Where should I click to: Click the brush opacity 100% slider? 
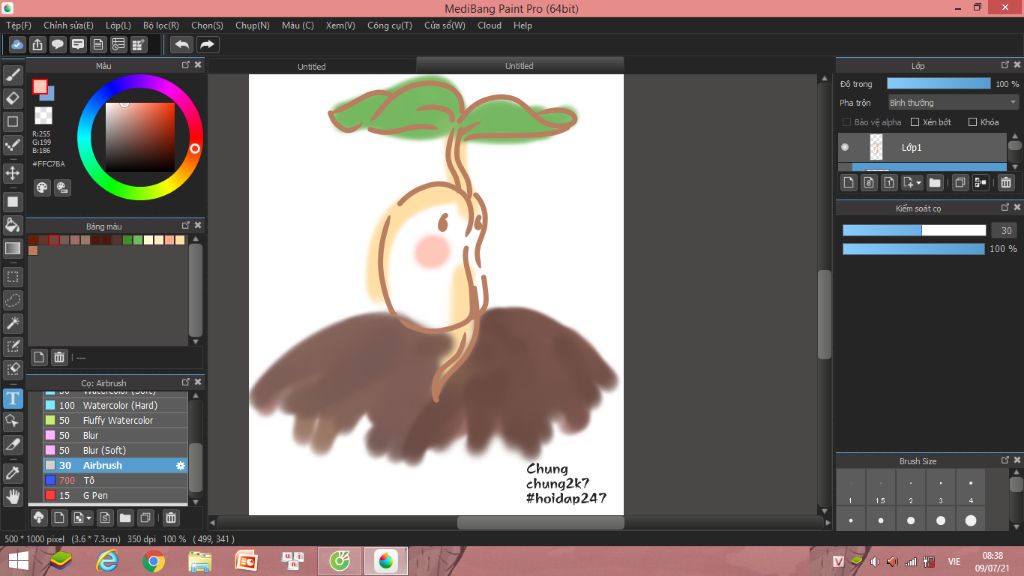[914, 249]
